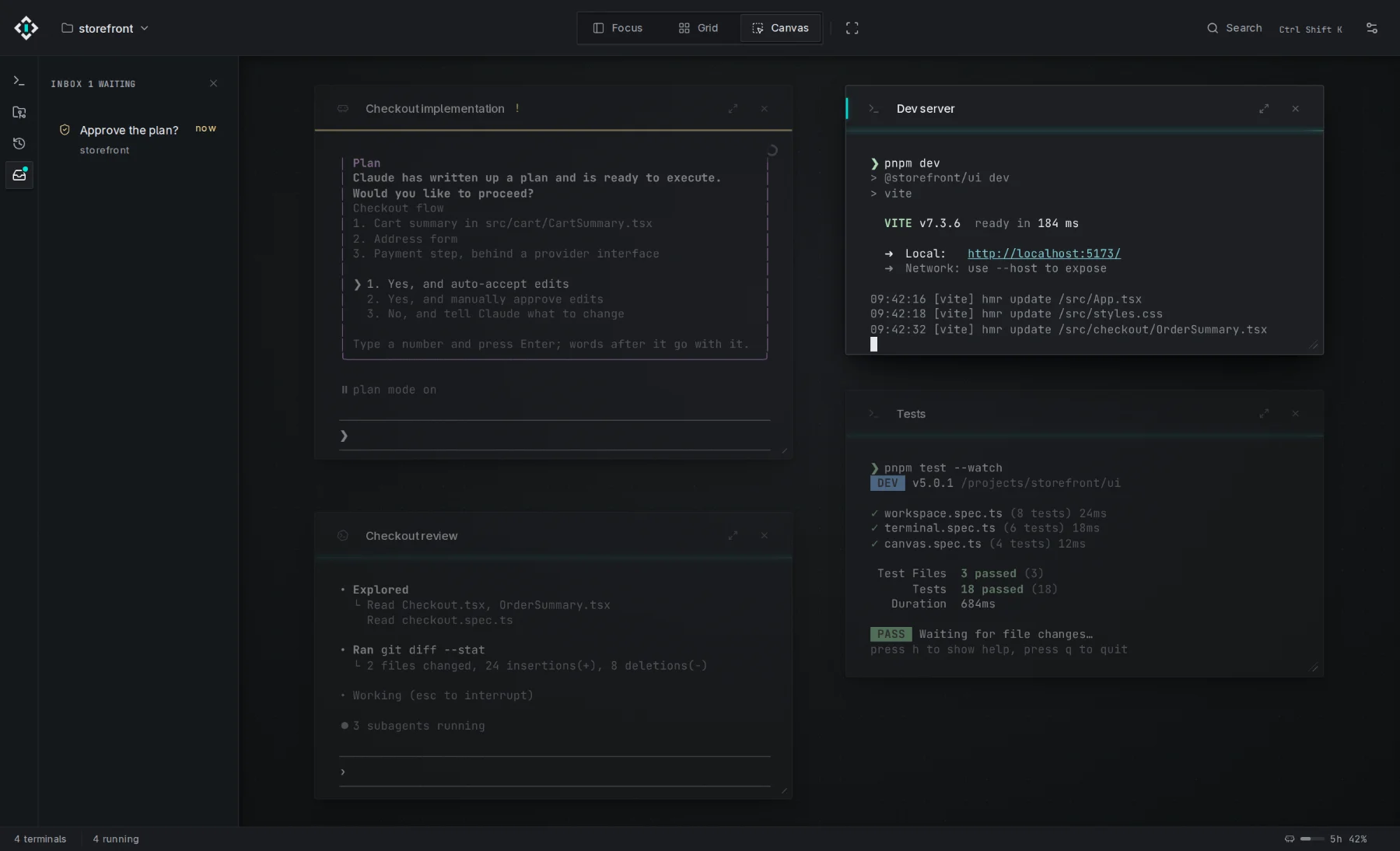Viewport: 1400px width, 851px height.
Task: Select the Canvas view tab
Action: (781, 28)
